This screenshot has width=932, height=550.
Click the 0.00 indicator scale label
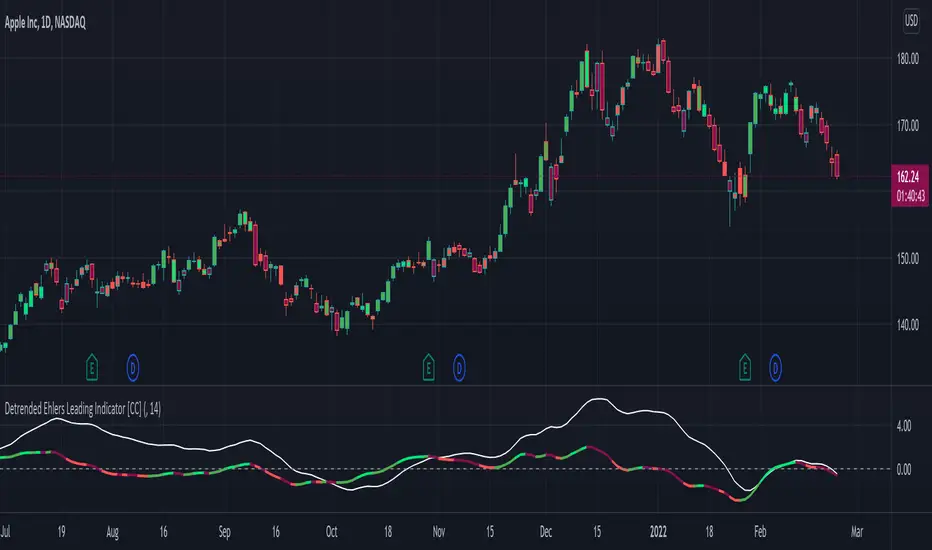coord(903,469)
